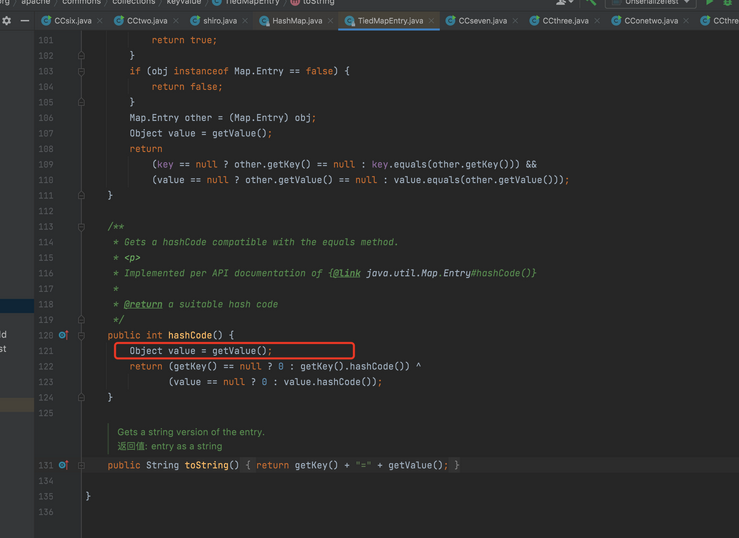The width and height of the screenshot is (739, 538).
Task: Close the CCtwo.java tab
Action: pyautogui.click(x=176, y=21)
